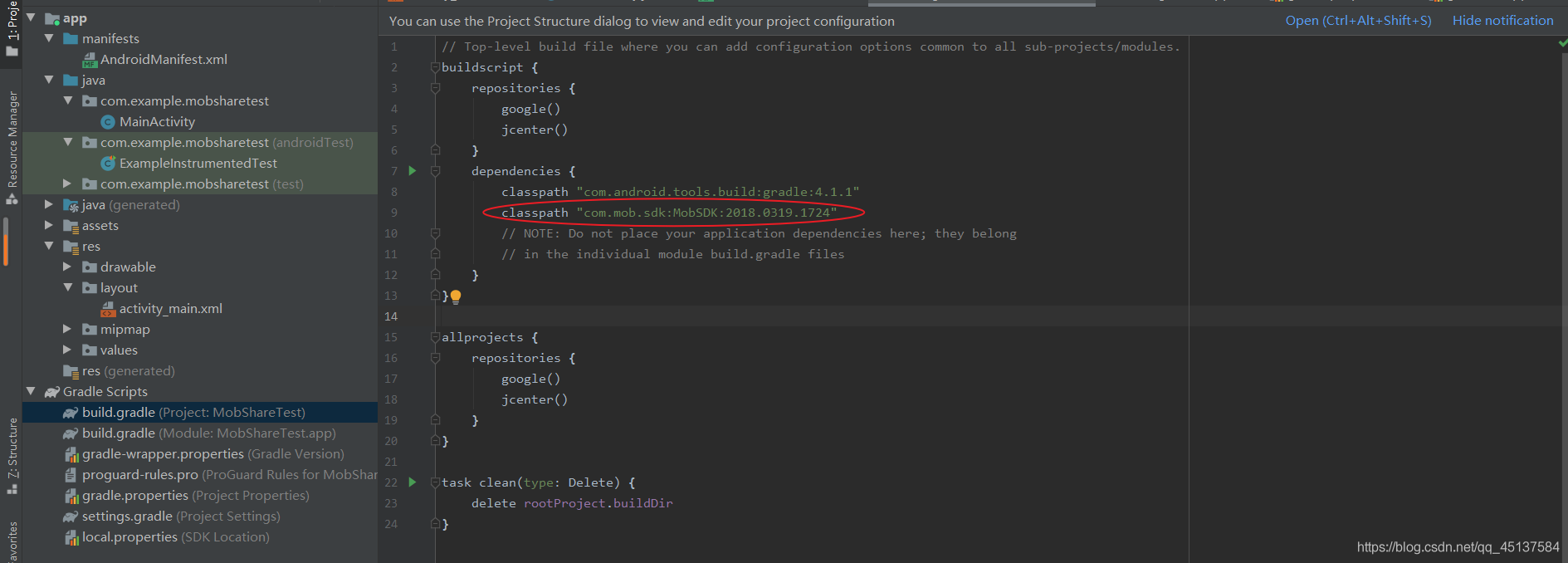
Task: Fold the NOTE comment at line 10
Action: pos(435,233)
